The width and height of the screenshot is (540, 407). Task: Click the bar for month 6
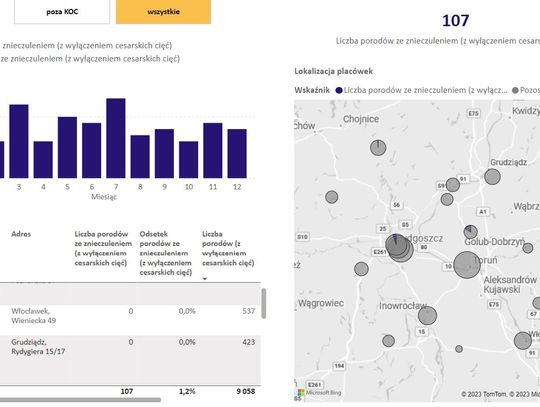pos(92,150)
